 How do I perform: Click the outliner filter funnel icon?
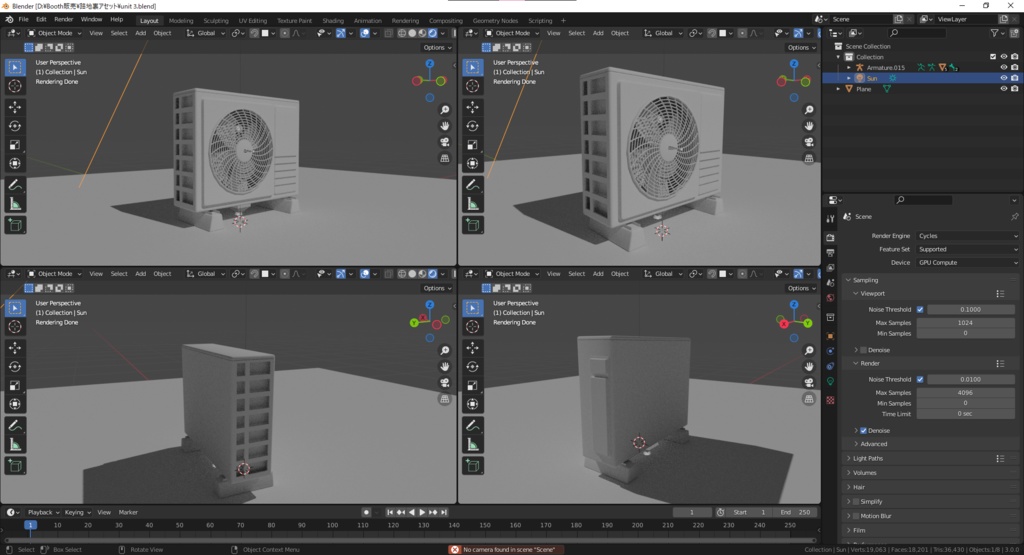[994, 33]
